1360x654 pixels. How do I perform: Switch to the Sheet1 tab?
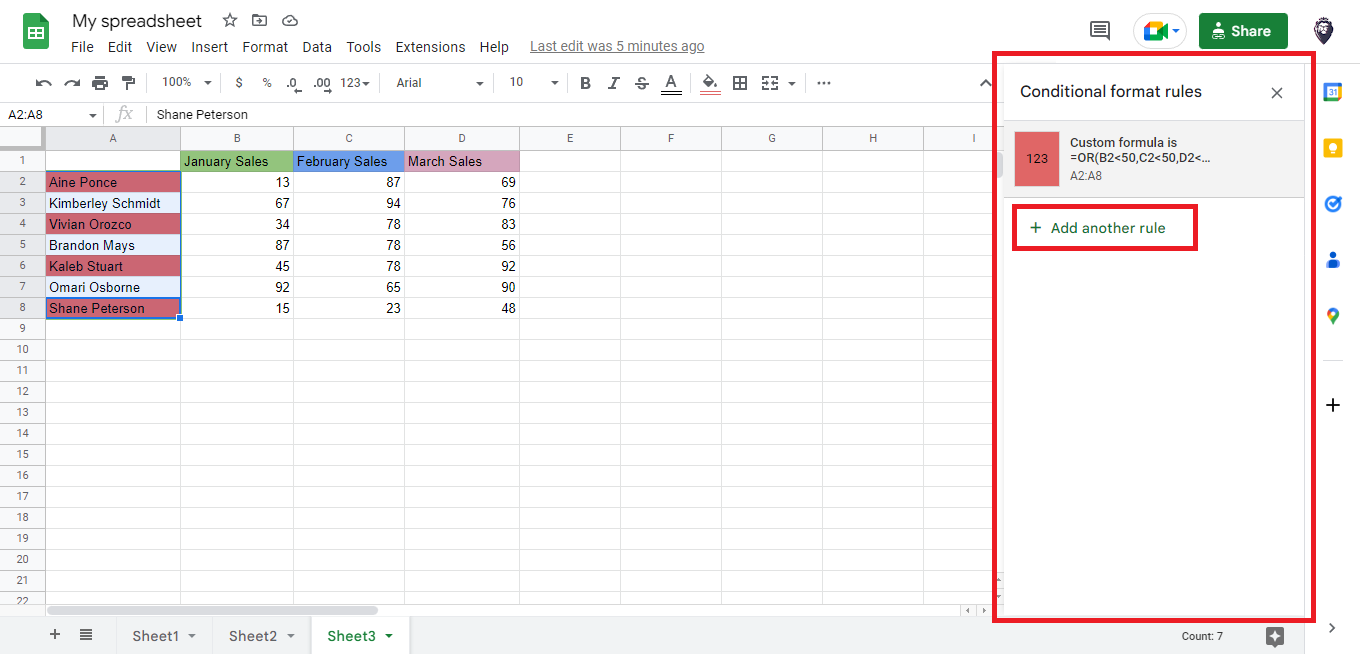[155, 634]
